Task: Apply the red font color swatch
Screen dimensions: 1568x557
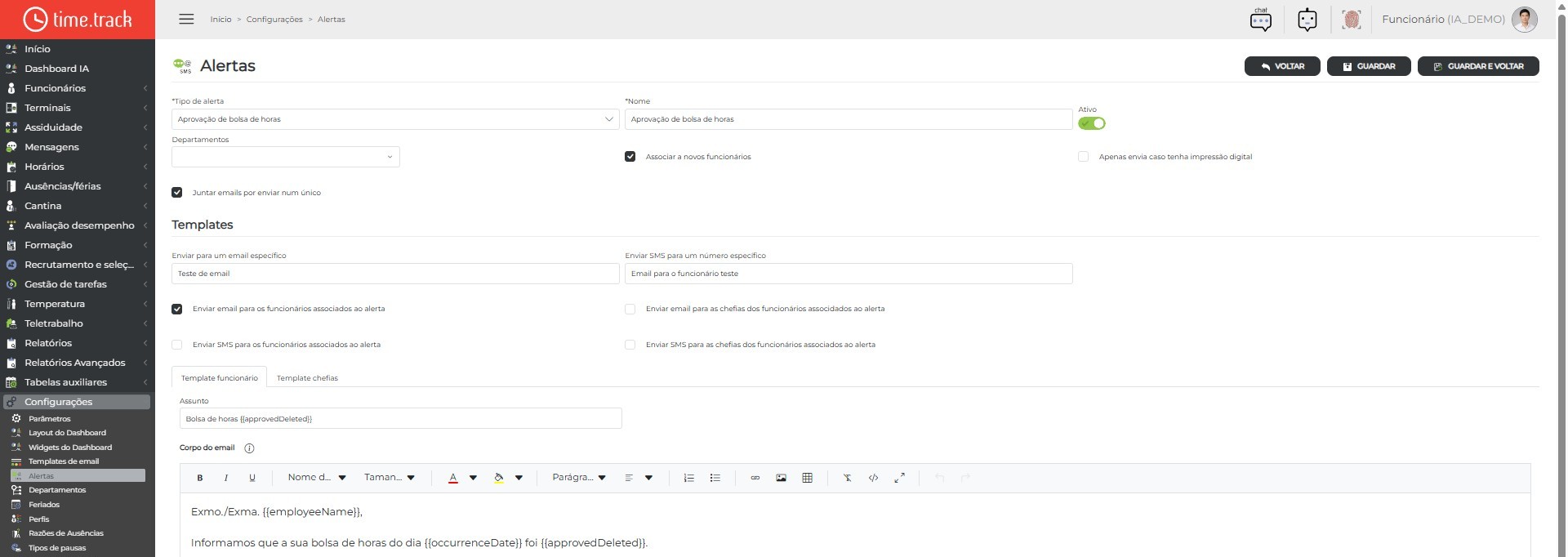Action: pos(453,478)
